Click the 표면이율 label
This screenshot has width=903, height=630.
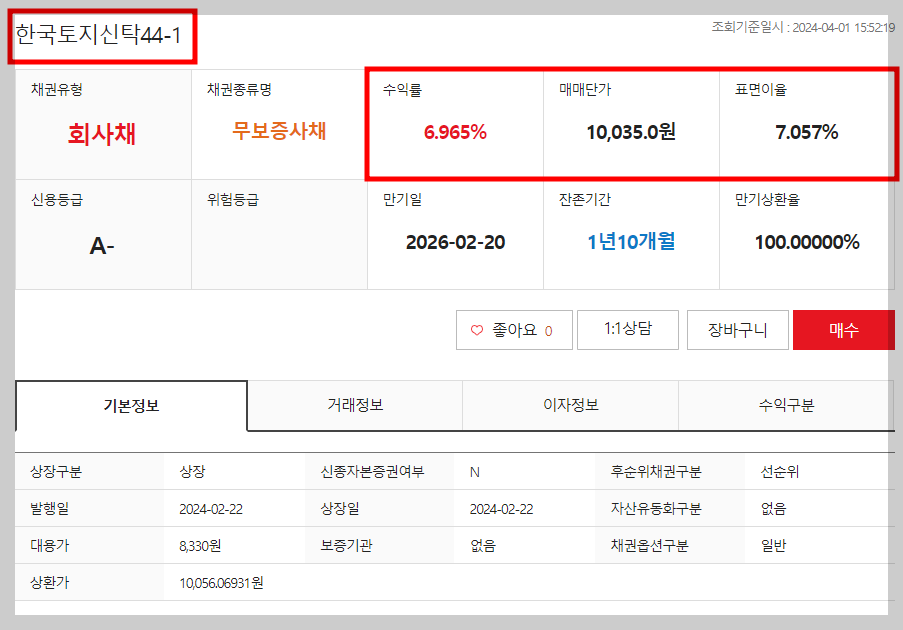pyautogui.click(x=761, y=89)
